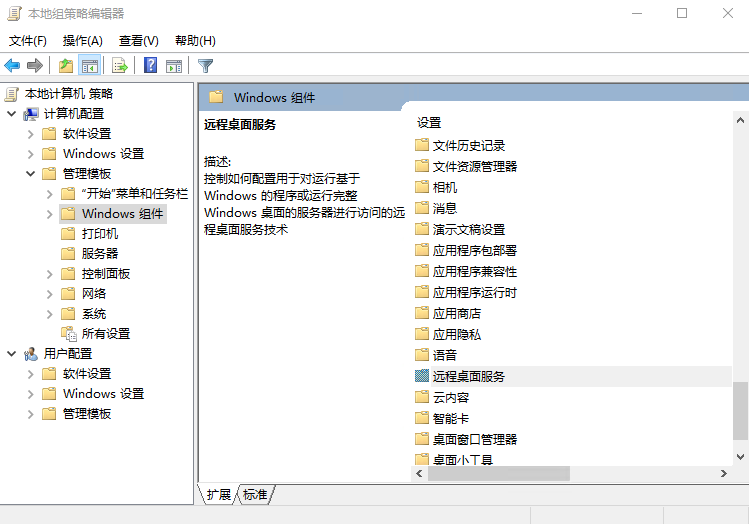Select the 远程桌面服务 folder in list
749x524 pixels.
(x=468, y=377)
